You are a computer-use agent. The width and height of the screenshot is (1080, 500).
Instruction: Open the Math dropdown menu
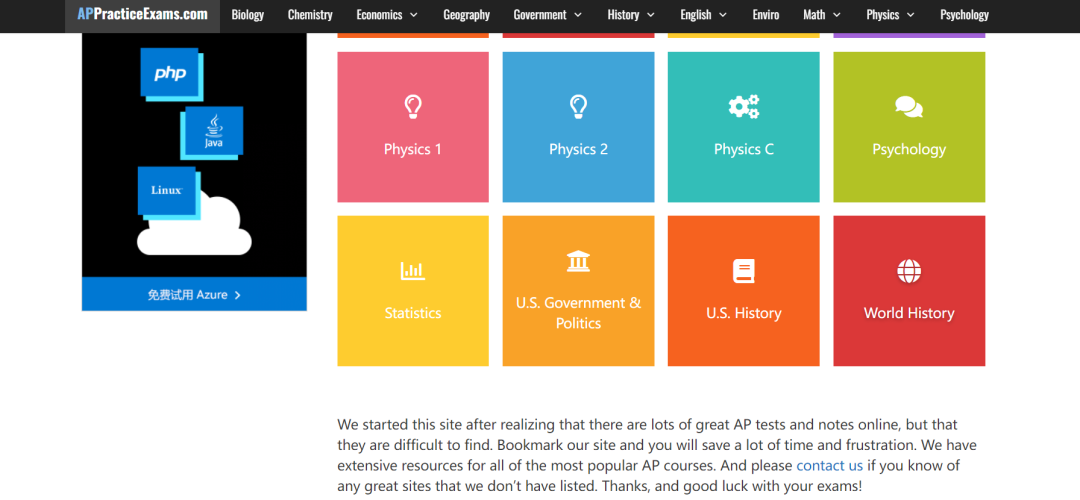[821, 15]
